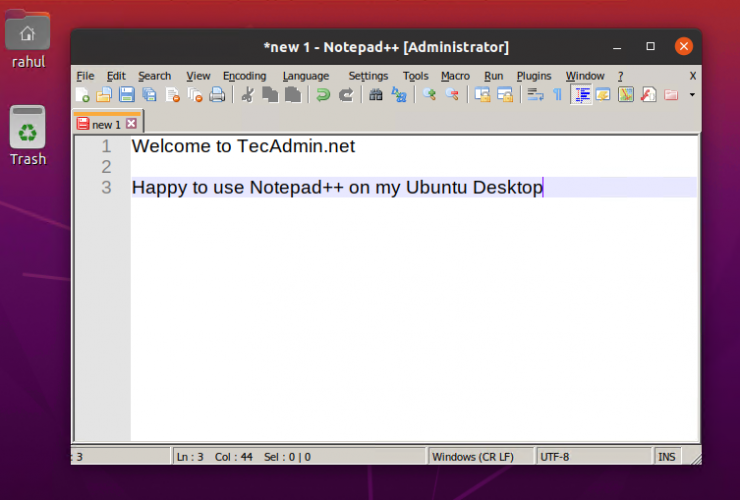Viewport: 740px width, 500px height.
Task: Click the Print icon in toolbar
Action: [x=217, y=95]
